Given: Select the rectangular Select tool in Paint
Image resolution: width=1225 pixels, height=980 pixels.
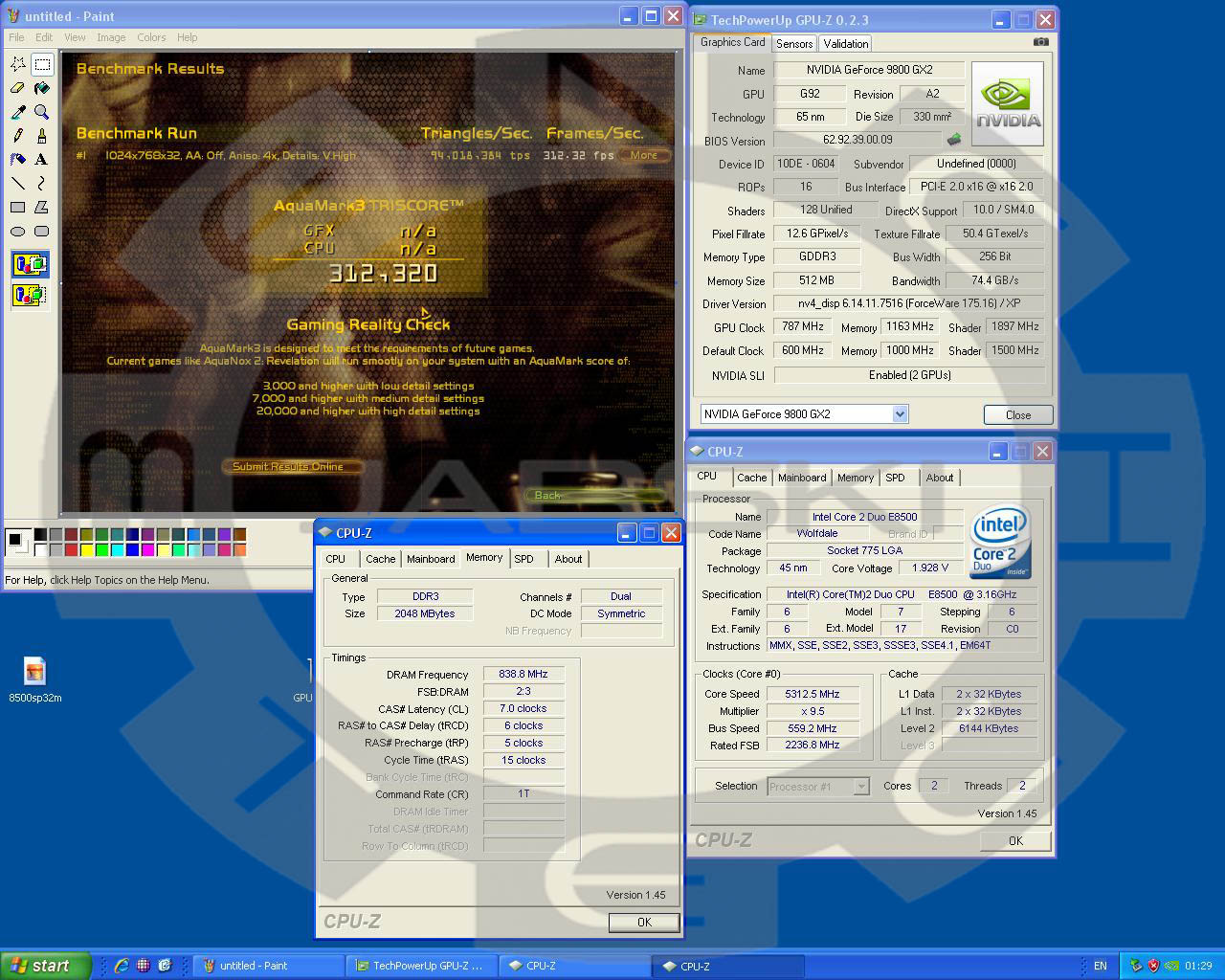Looking at the screenshot, I should [x=42, y=64].
